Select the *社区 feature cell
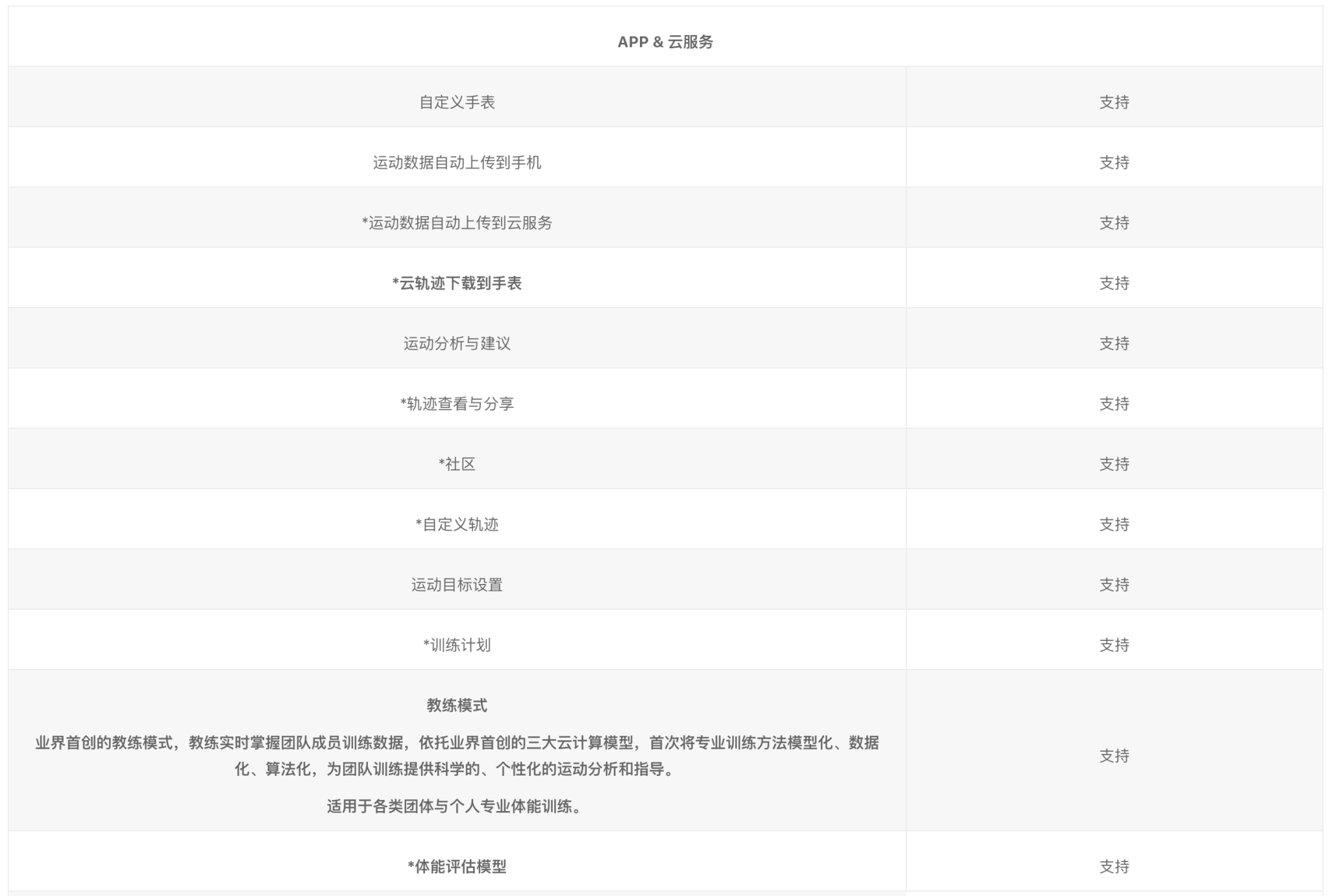Screen dimensions: 1329x896 click(x=457, y=465)
